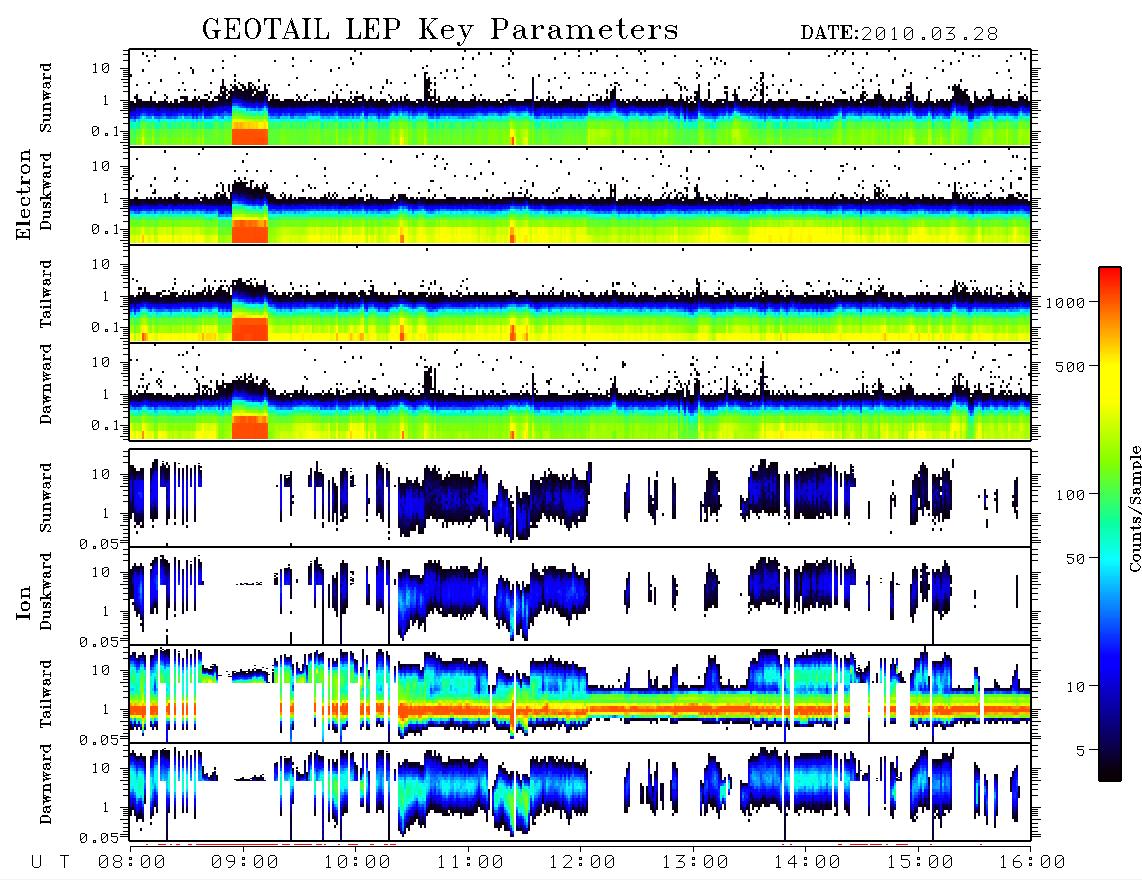Select the 10 color scale label

1076,686
